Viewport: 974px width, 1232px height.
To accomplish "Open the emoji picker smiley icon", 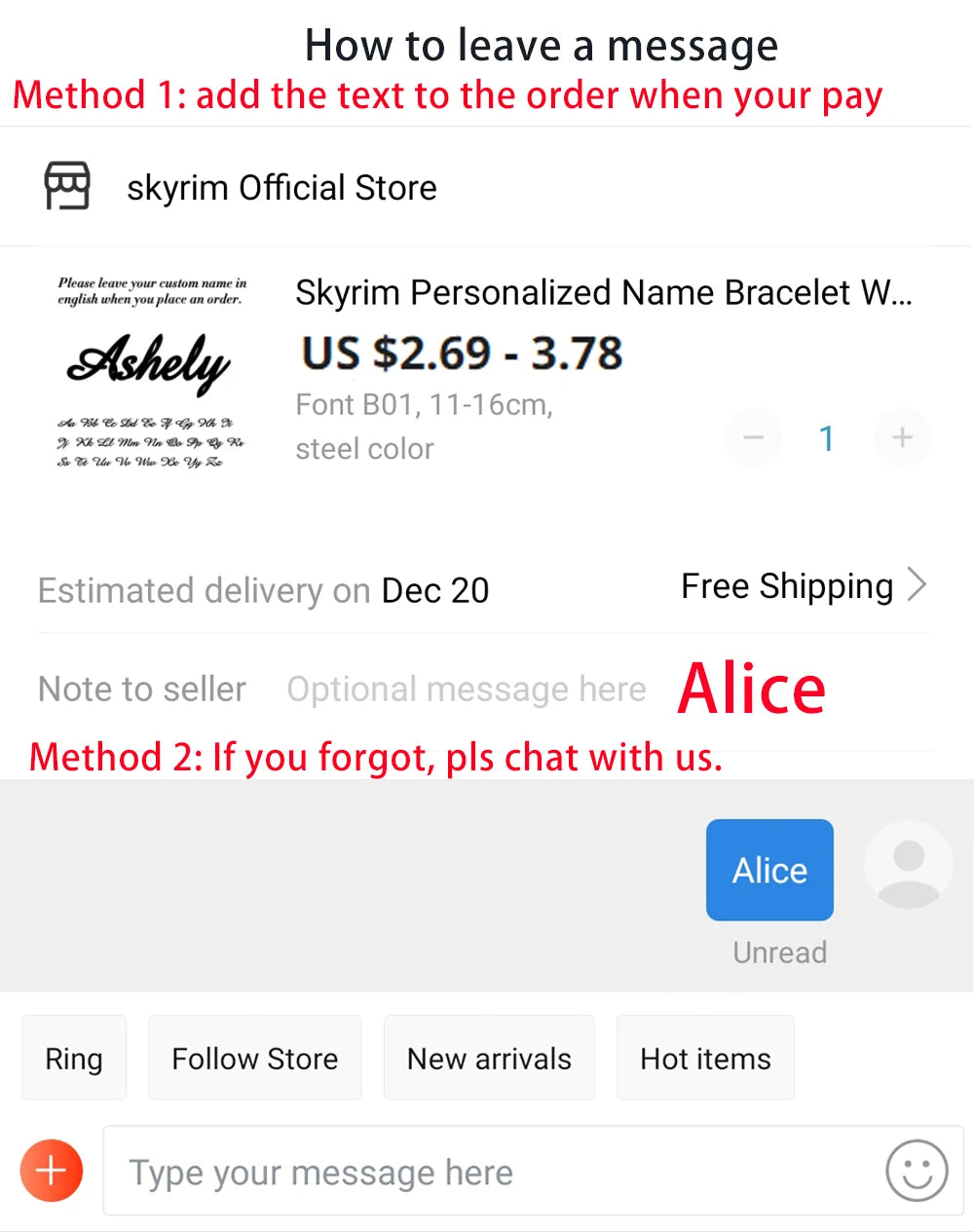I will point(916,1171).
